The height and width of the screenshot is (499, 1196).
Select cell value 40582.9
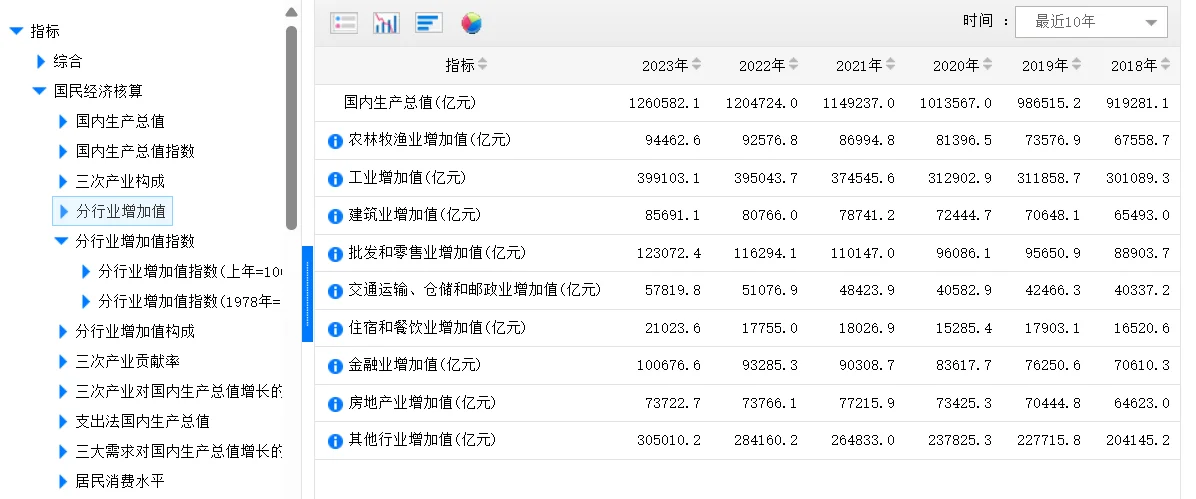(963, 291)
